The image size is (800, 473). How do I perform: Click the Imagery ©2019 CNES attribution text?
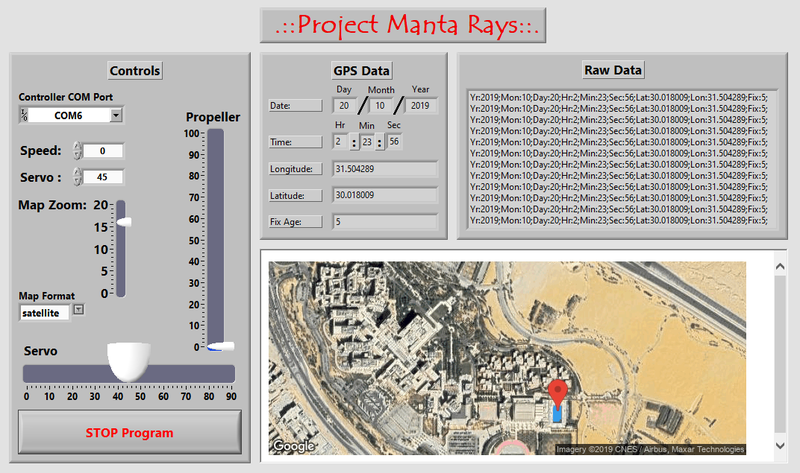(650, 450)
